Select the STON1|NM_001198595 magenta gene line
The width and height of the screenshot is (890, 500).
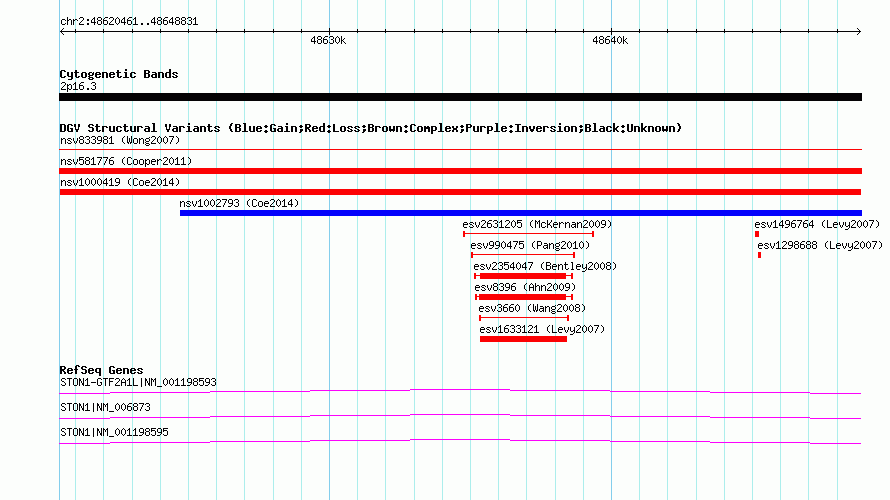[460, 442]
